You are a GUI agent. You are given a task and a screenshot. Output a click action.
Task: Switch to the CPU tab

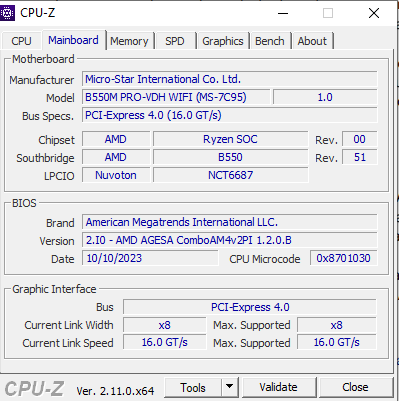(21, 41)
